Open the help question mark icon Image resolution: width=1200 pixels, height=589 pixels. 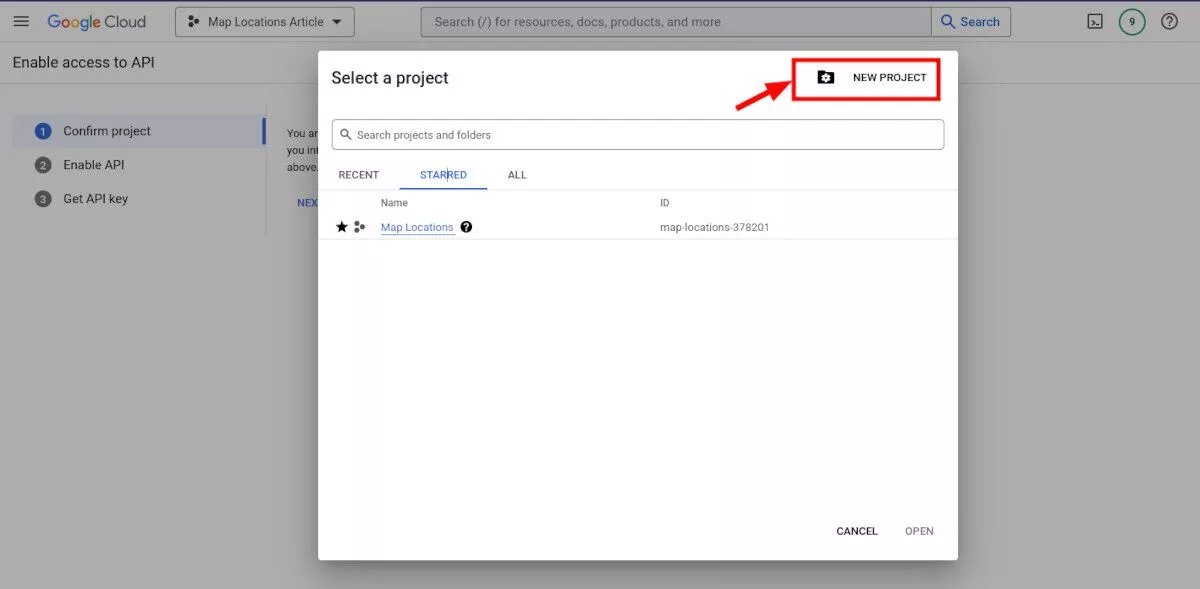(x=1169, y=22)
